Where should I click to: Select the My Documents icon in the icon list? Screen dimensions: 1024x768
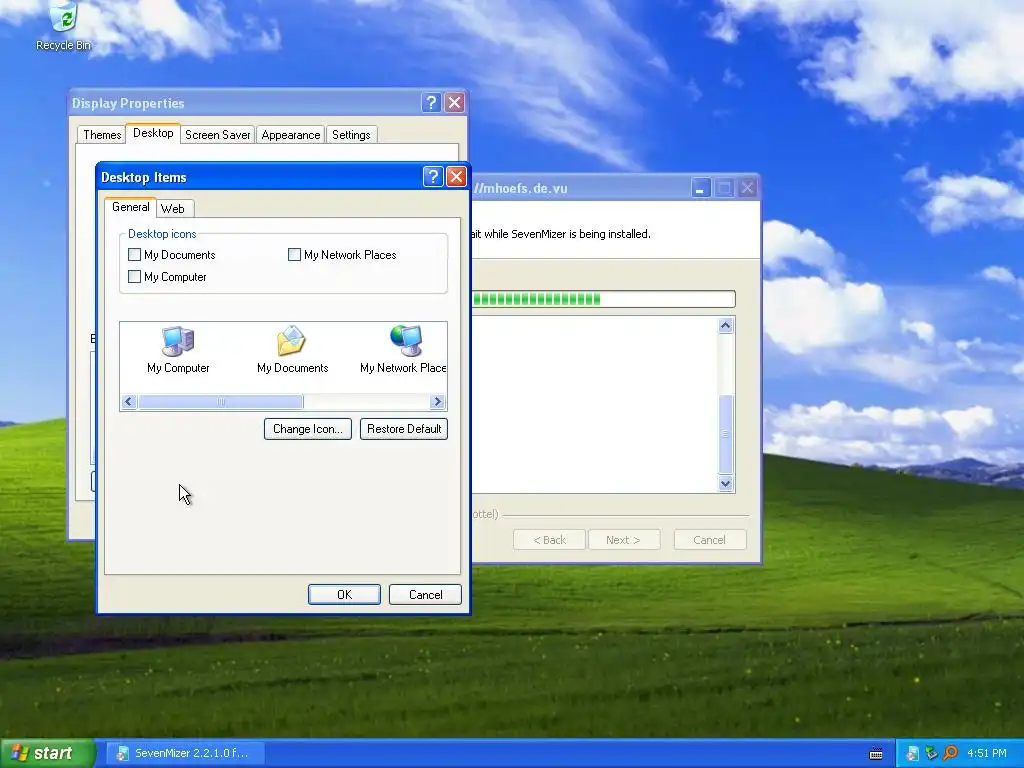tap(292, 351)
